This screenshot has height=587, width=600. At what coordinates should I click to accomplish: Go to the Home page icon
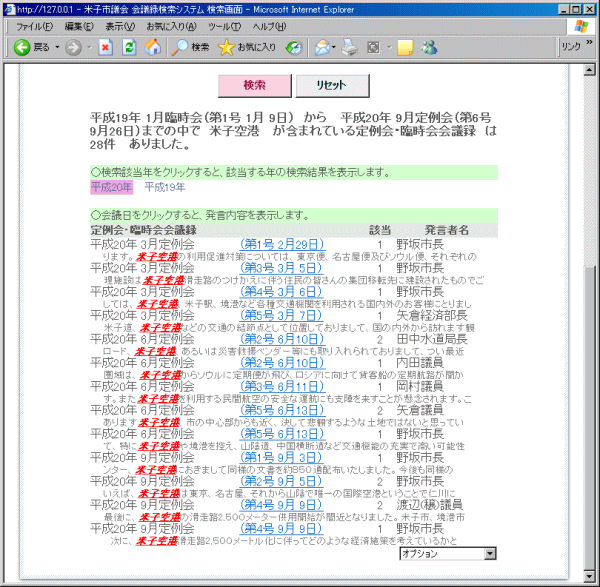click(x=153, y=47)
